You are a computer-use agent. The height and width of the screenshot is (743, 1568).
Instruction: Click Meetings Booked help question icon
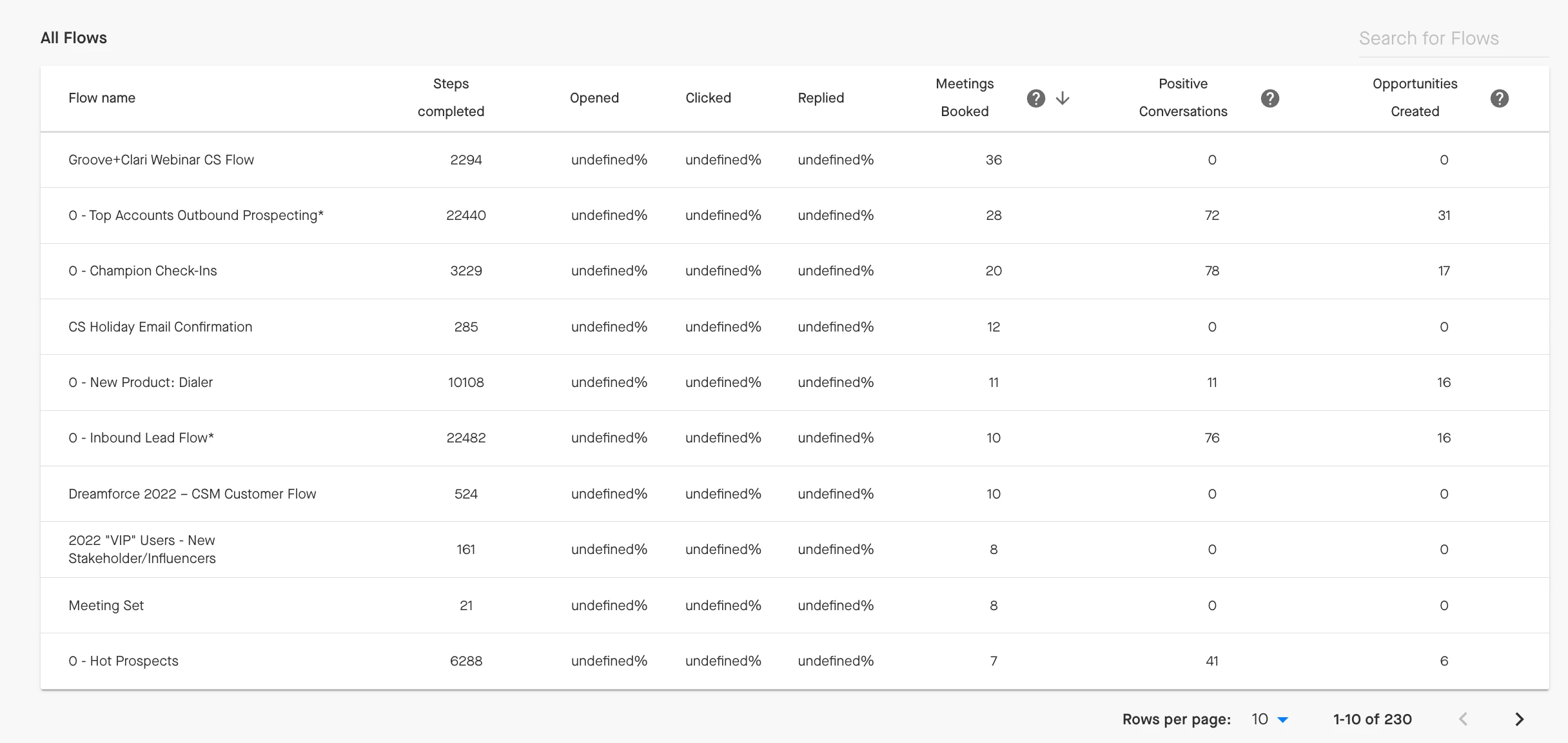coord(1035,98)
